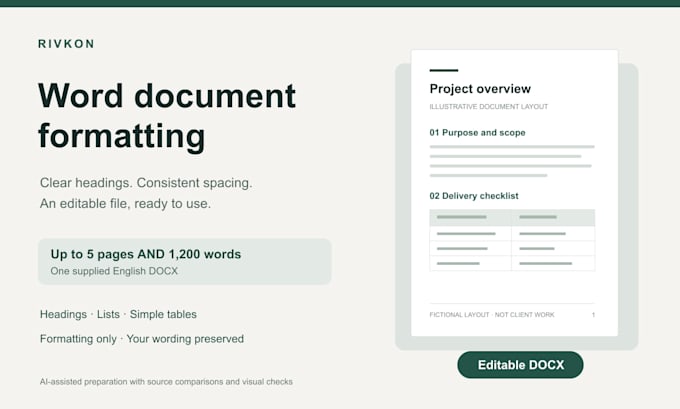Click the '02 Delivery checklist' heading

click(x=474, y=196)
